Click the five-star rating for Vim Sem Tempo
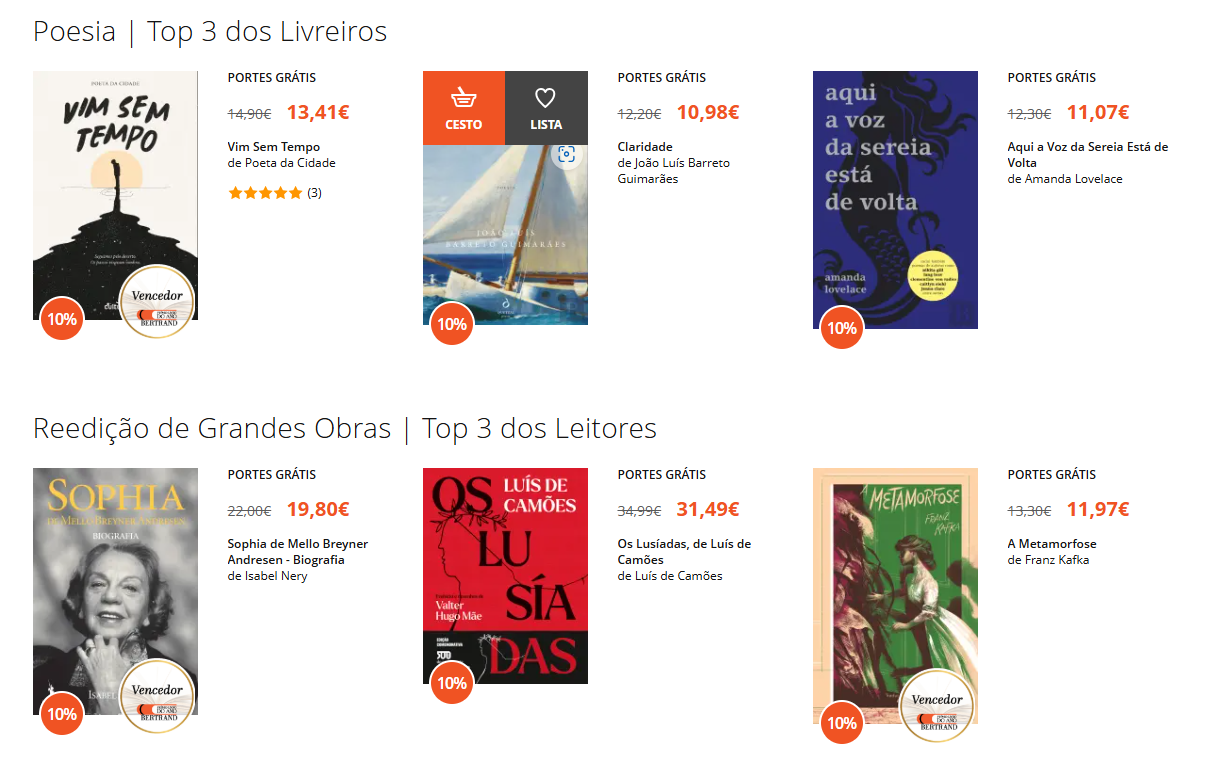This screenshot has height=771, width=1220. (265, 193)
